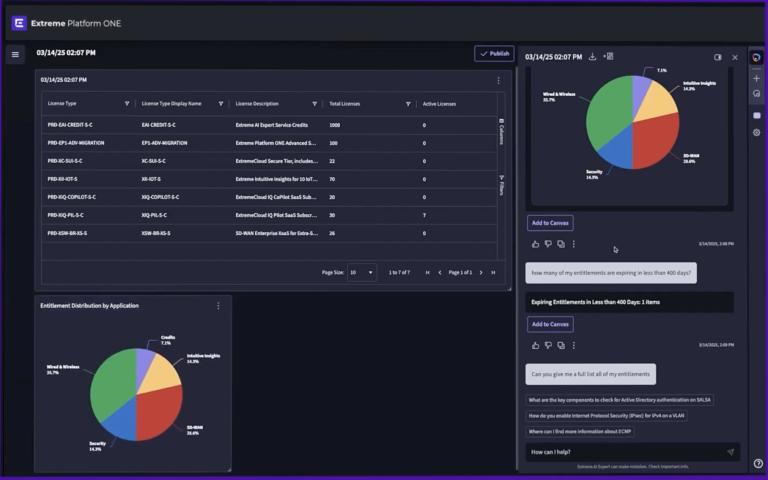Sort by Active Licenses column header

pyautogui.click(x=439, y=104)
